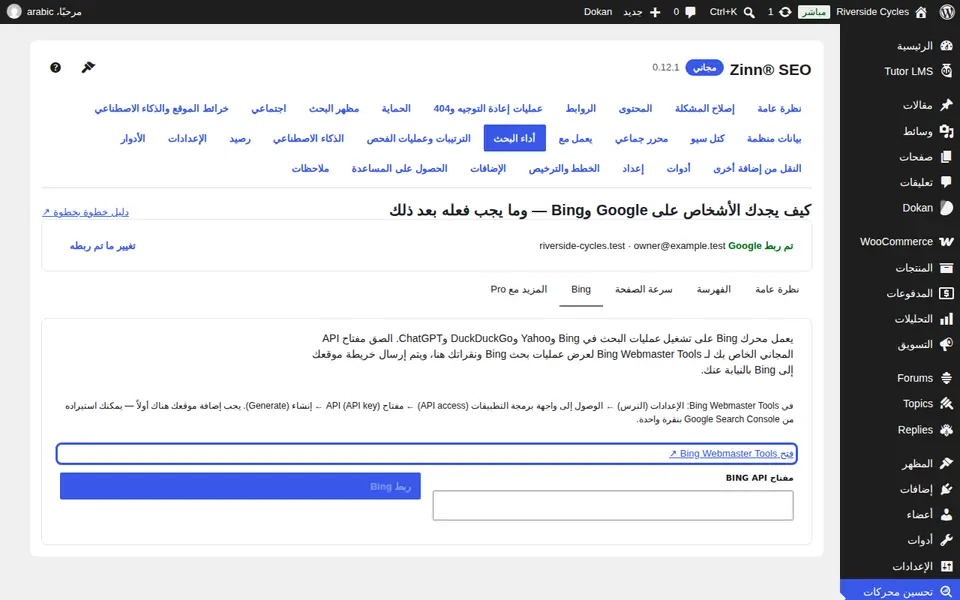The height and width of the screenshot is (600, 960).
Task: Open إصلاح المشكلة navigation item
Action: click(705, 108)
